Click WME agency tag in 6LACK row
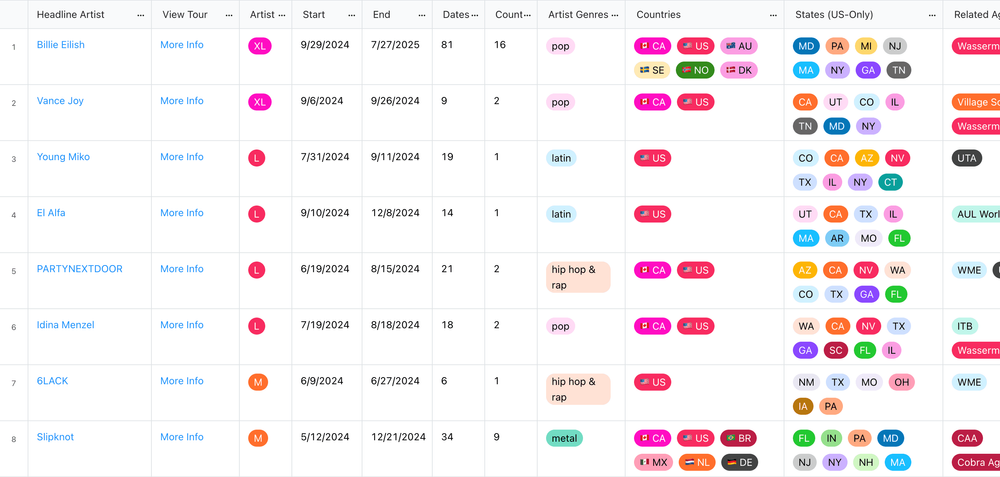Image resolution: width=1000 pixels, height=477 pixels. [969, 383]
